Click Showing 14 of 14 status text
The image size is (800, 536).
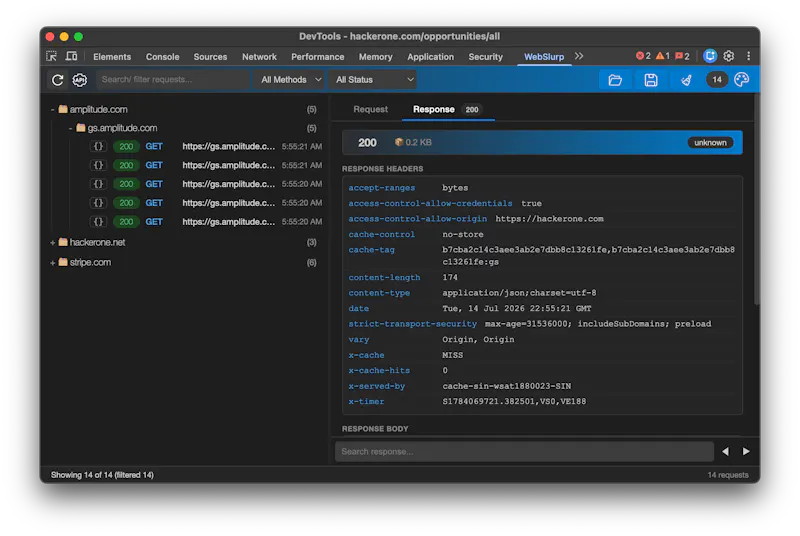coord(102,475)
